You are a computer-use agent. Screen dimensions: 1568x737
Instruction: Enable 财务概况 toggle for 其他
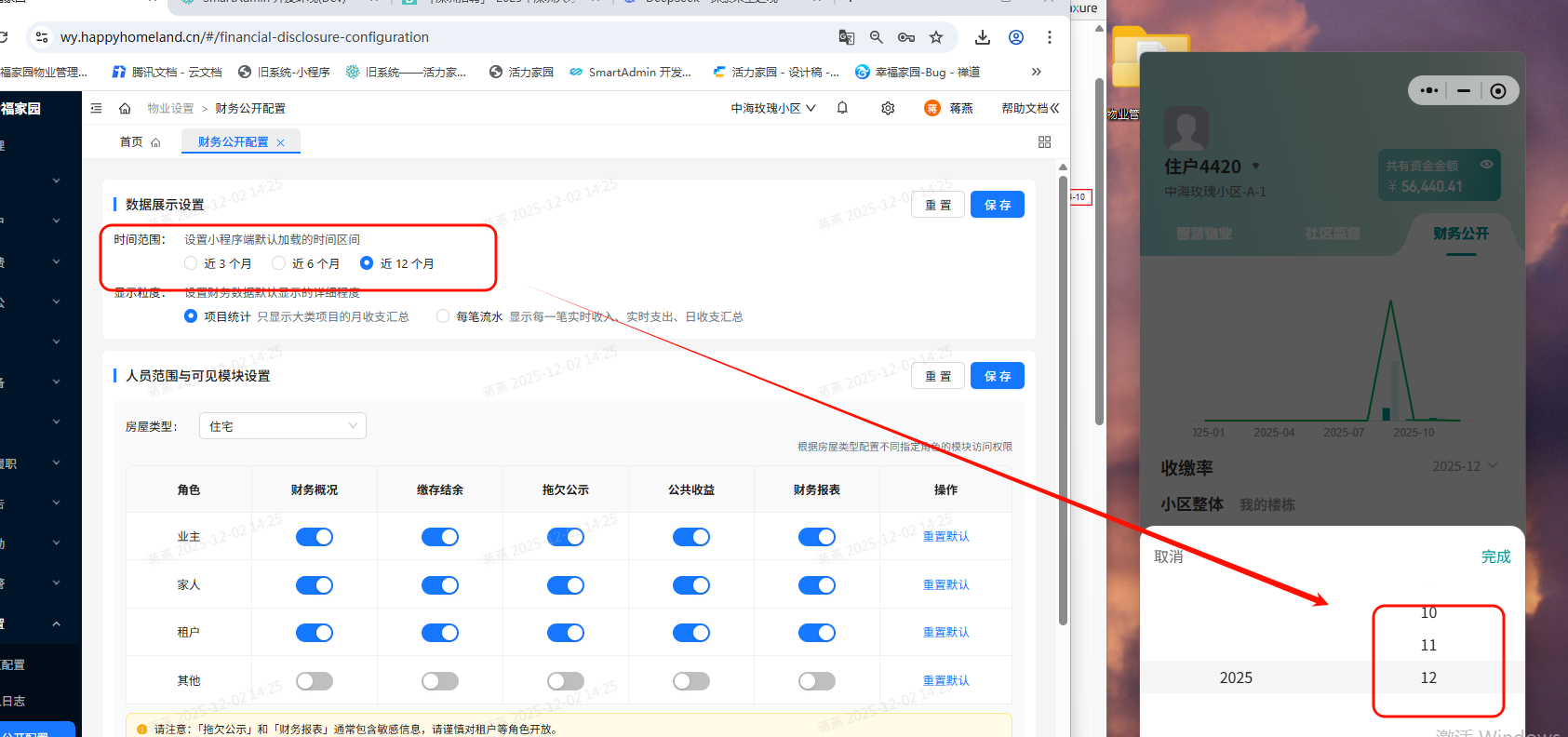[x=315, y=681]
